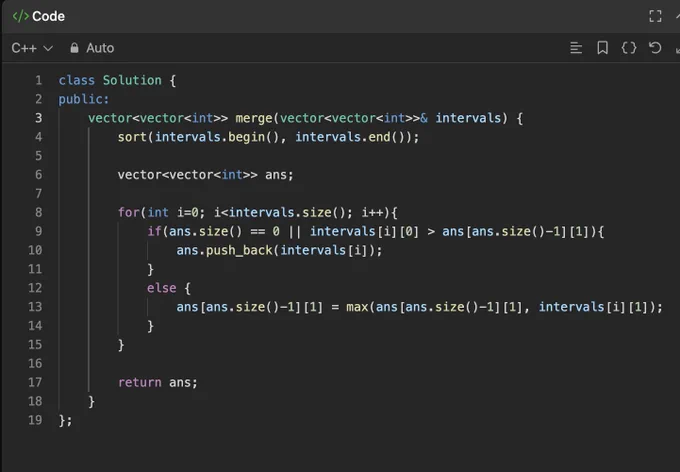The width and height of the screenshot is (680, 472).
Task: Click the 'return ans;' statement
Action: point(158,383)
